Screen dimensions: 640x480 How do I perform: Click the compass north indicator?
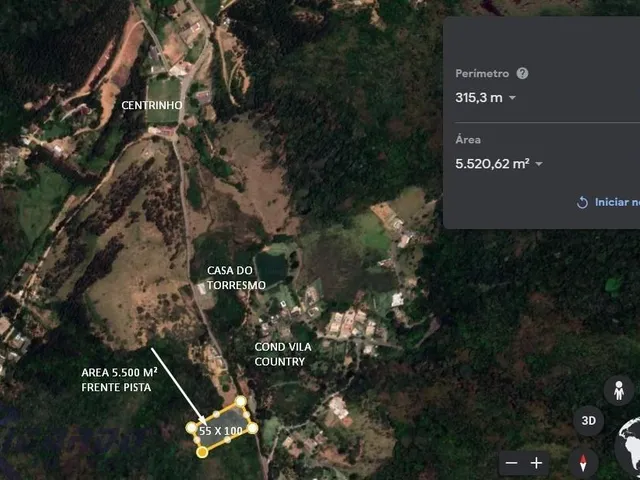[x=583, y=463]
